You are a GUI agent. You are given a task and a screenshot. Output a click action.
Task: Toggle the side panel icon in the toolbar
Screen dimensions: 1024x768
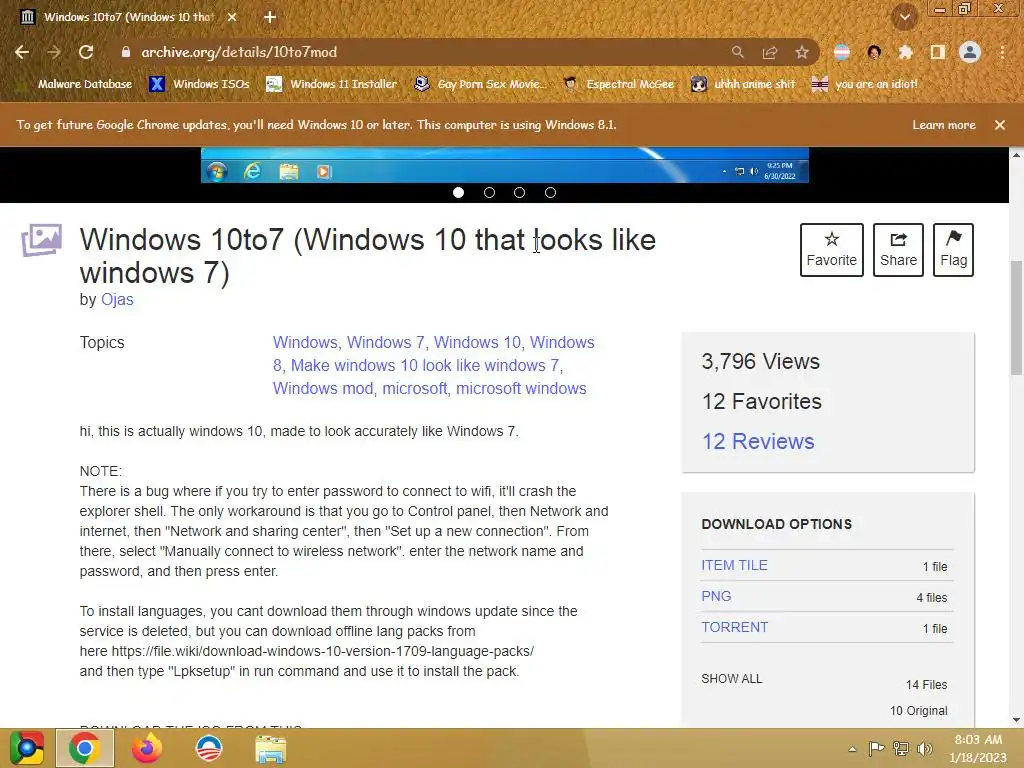pyautogui.click(x=938, y=52)
